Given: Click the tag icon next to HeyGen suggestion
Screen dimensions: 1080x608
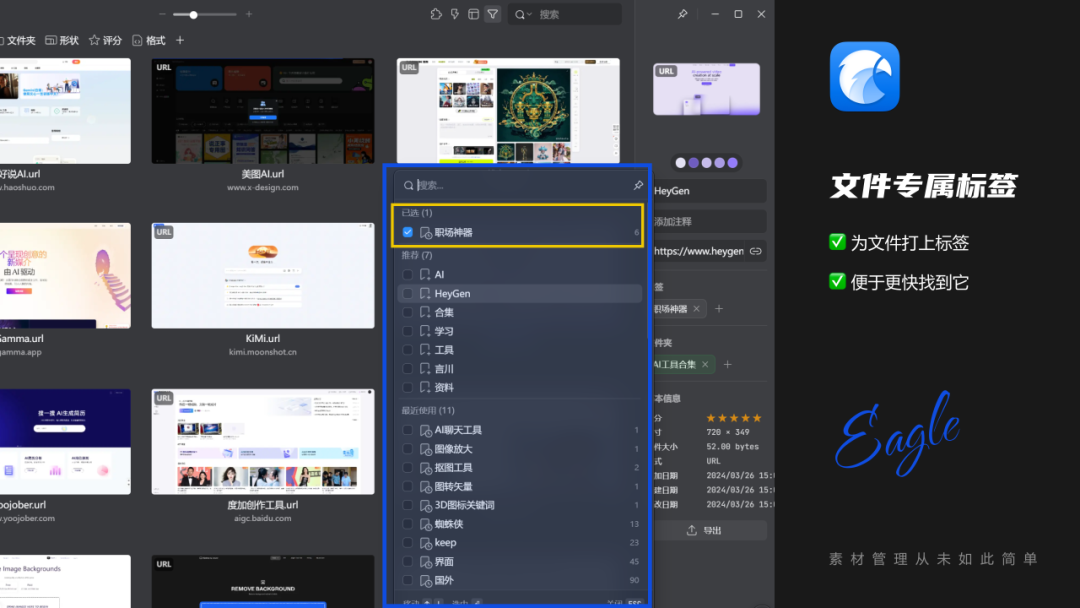Looking at the screenshot, I should point(425,293).
